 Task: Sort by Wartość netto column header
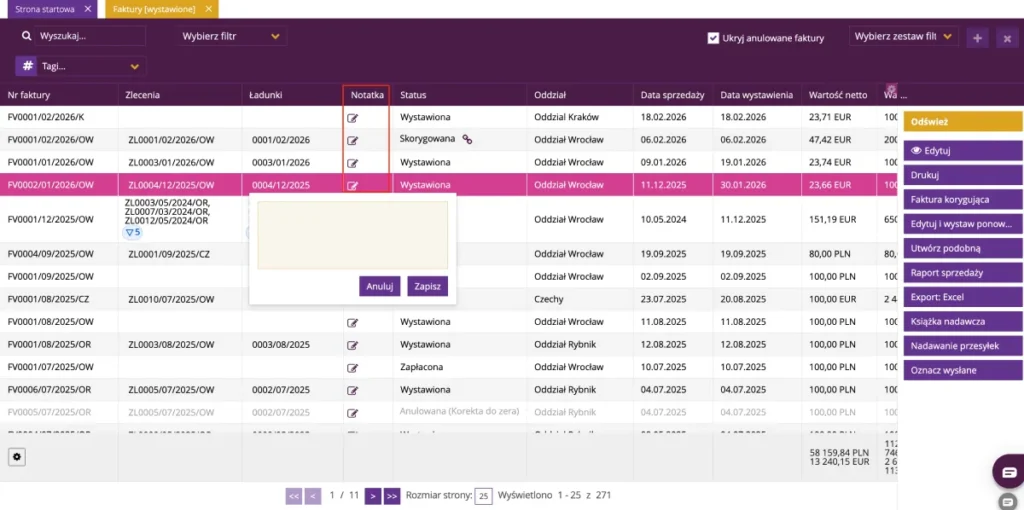[838, 95]
